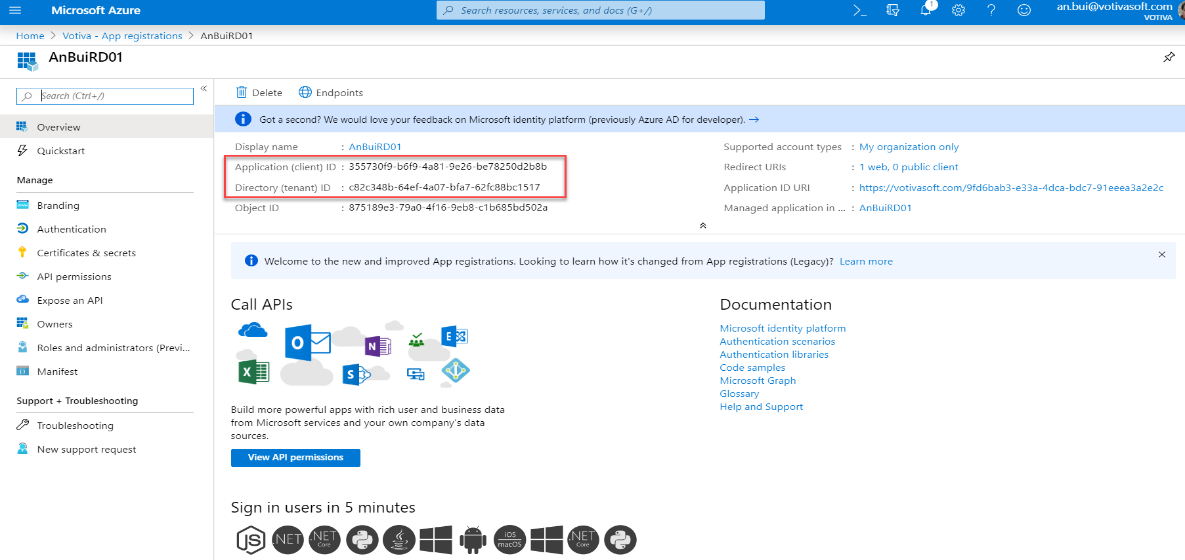Click the API permissions sidebar icon
The width and height of the screenshot is (1185, 560).
(x=23, y=277)
